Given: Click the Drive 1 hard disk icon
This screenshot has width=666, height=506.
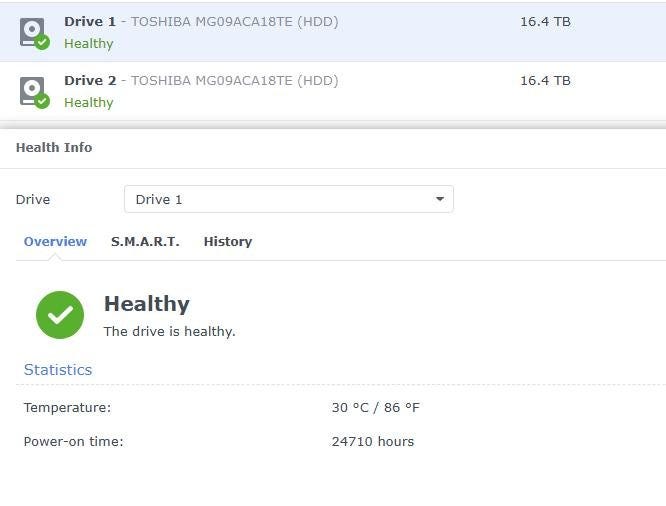Looking at the screenshot, I should pyautogui.click(x=33, y=32).
